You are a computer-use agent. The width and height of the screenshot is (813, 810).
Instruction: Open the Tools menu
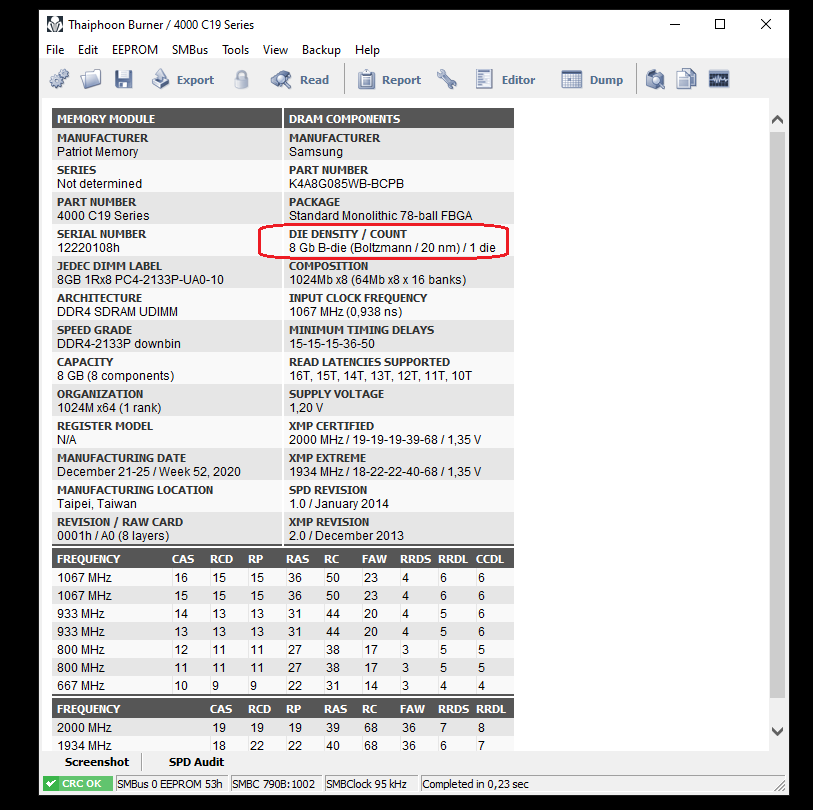(235, 50)
